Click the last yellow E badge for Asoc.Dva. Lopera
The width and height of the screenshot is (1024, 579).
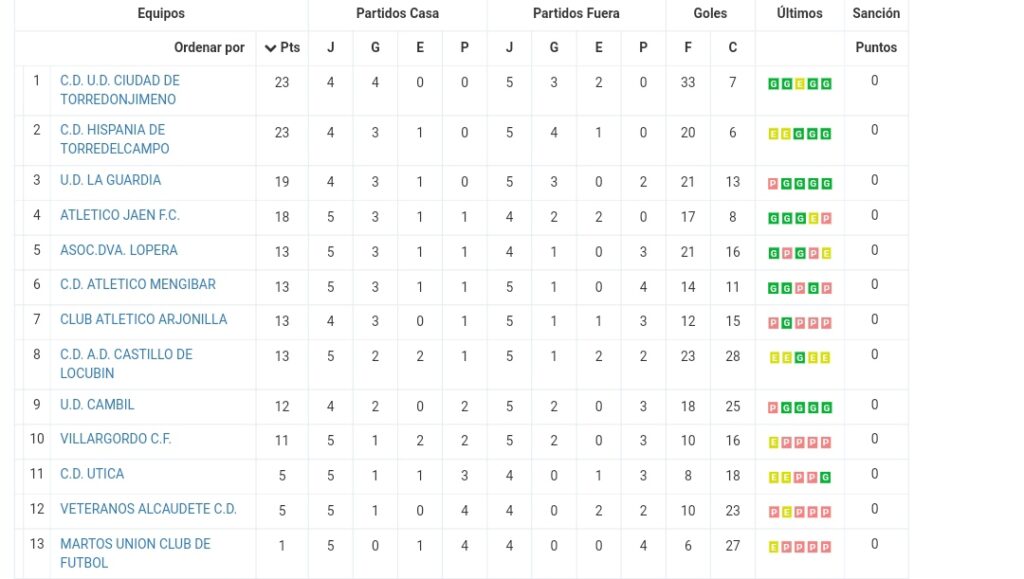[x=826, y=253]
